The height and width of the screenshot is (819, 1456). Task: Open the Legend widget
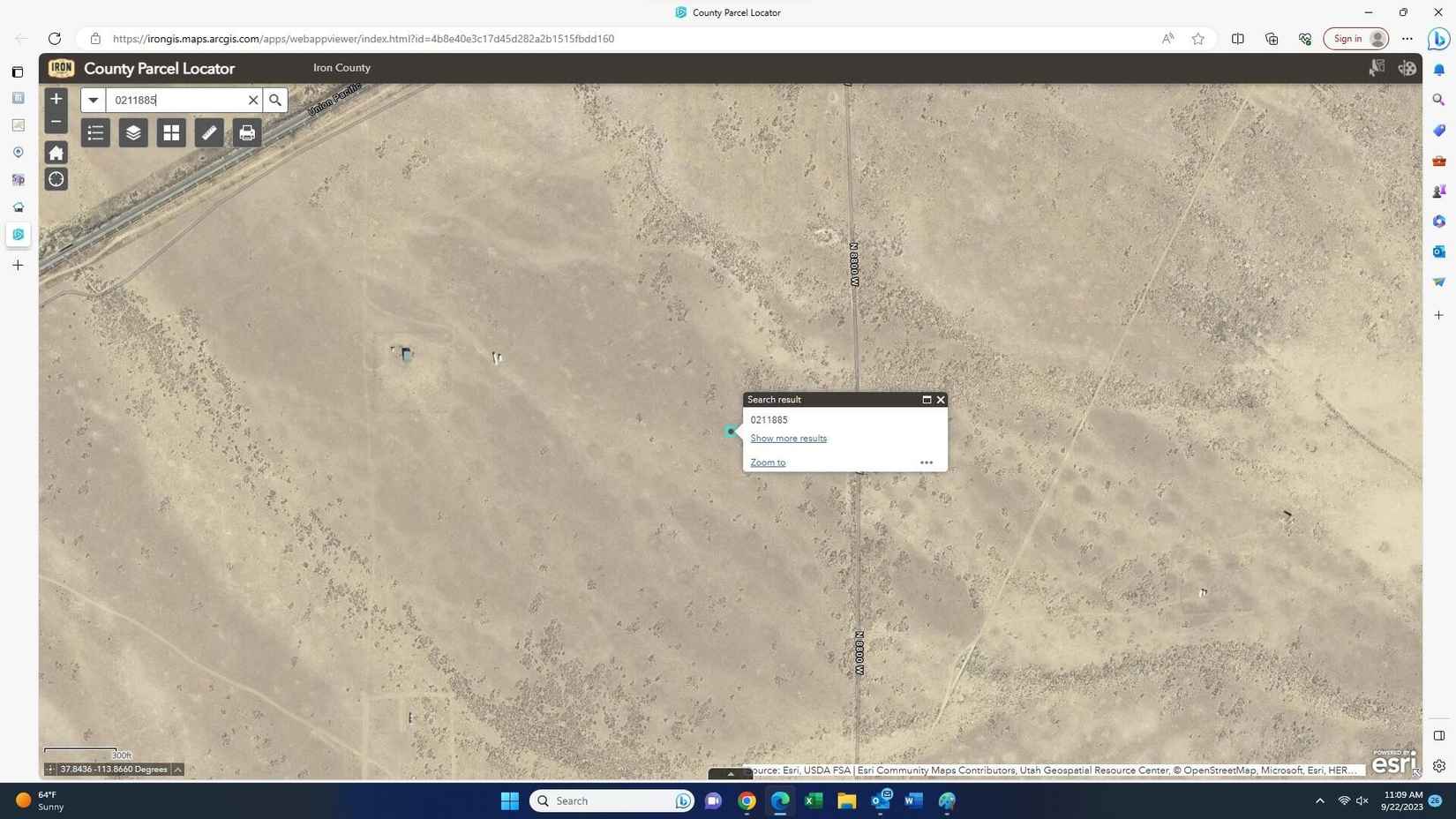point(95,133)
